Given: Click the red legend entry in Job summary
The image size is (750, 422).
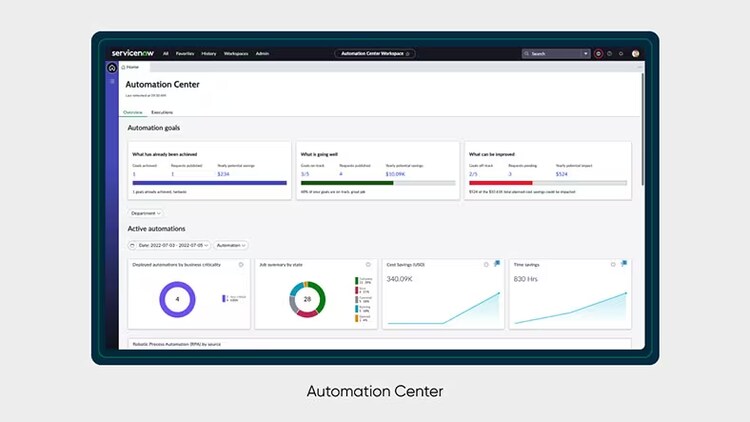Looking at the screenshot, I should pyautogui.click(x=363, y=290).
